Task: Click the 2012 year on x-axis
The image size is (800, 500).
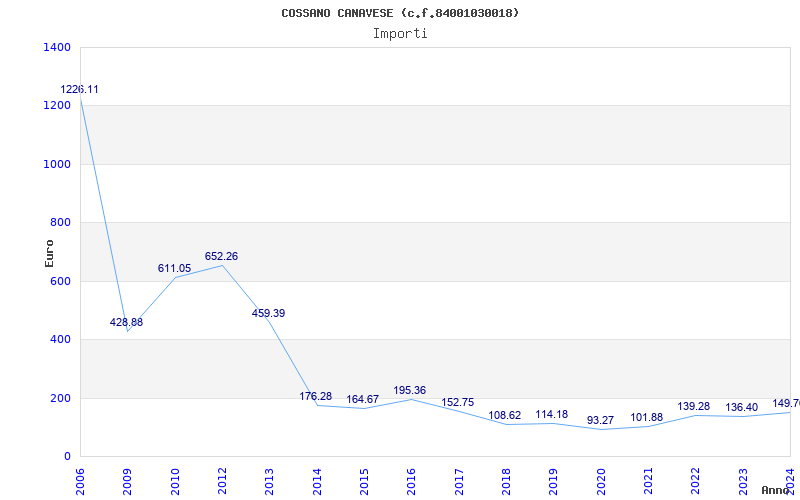Action: [x=222, y=479]
